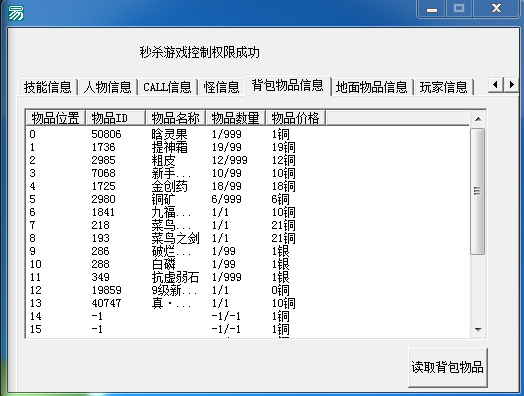Viewport: 524px width, 396px height.
Task: Click the tab strip right scroll arrow
Action: [511, 85]
